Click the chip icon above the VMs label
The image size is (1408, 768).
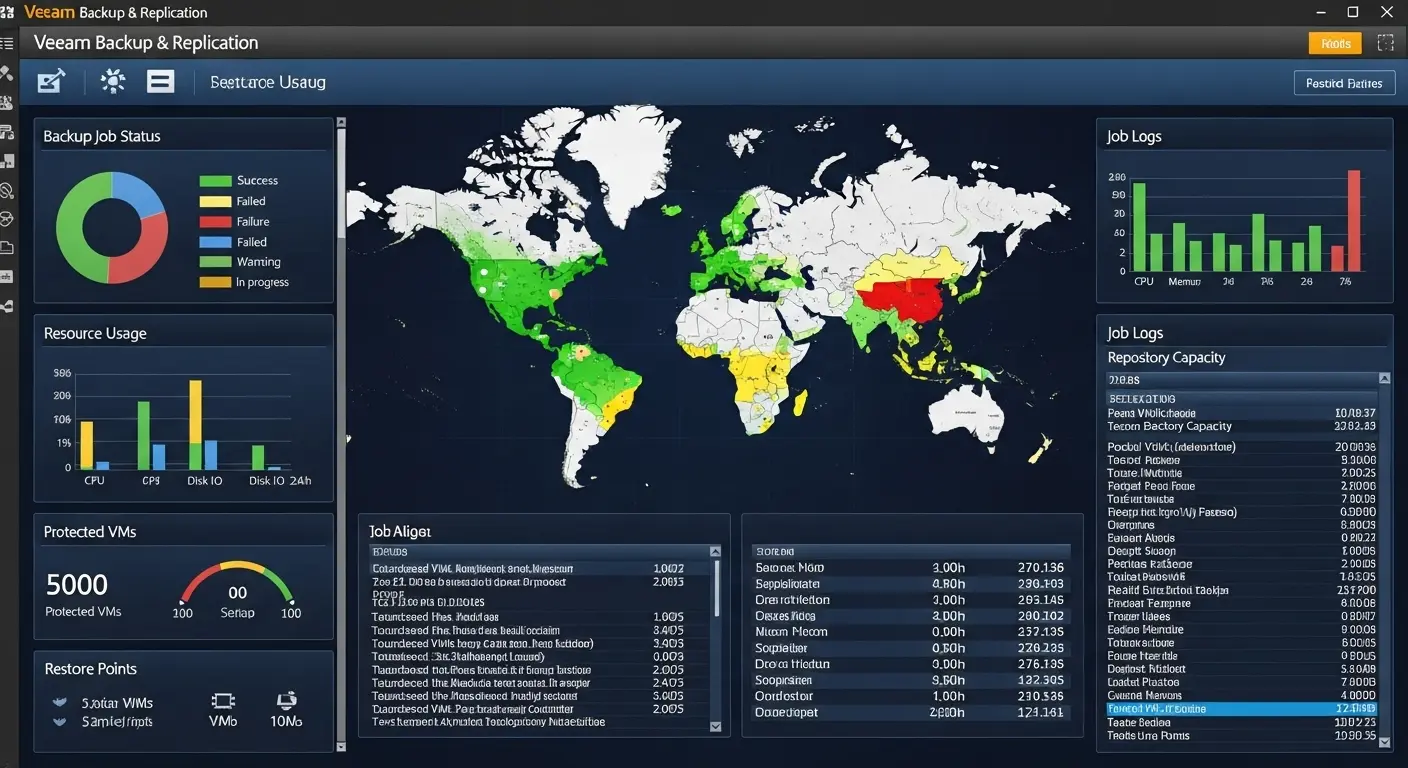223,701
